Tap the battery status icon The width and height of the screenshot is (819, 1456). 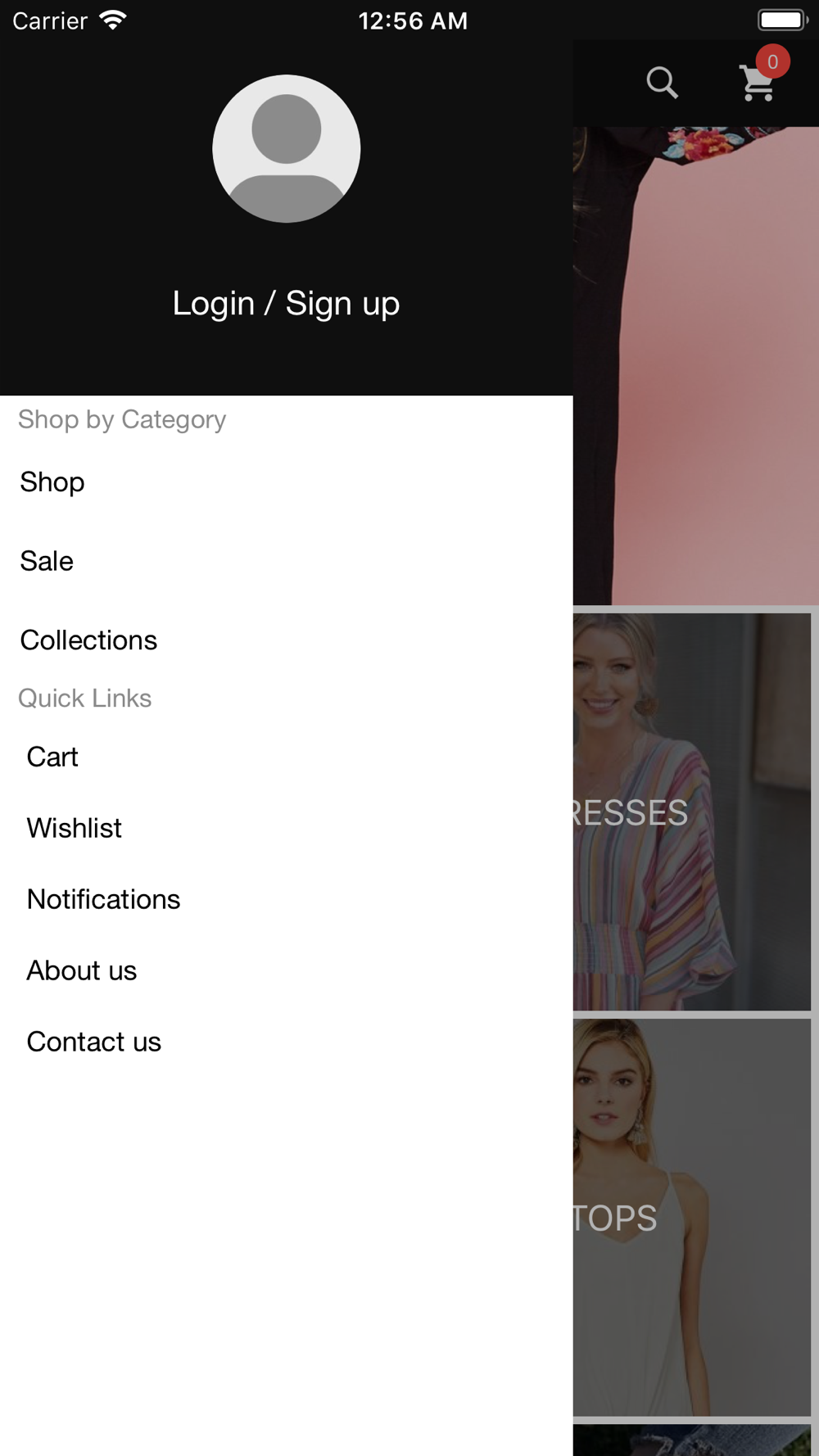pos(782,20)
